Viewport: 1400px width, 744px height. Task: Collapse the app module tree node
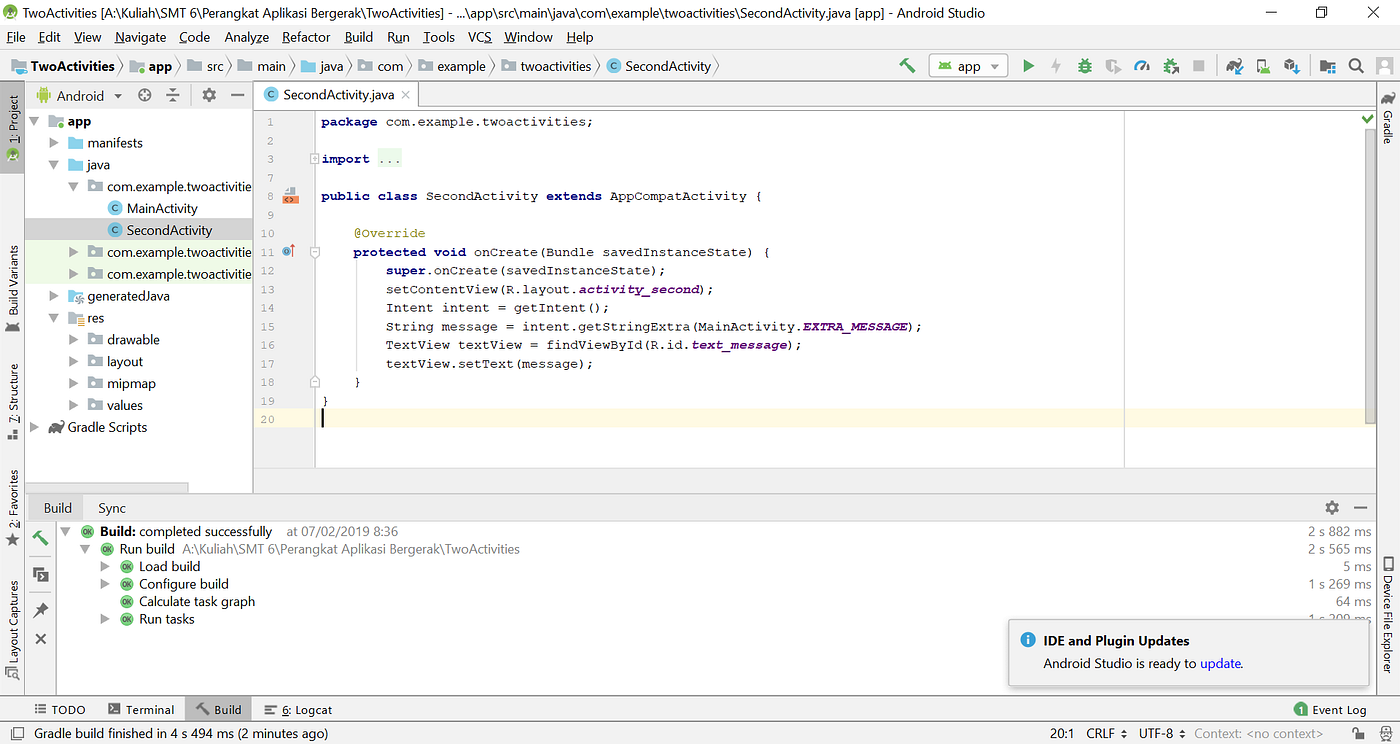pos(34,121)
